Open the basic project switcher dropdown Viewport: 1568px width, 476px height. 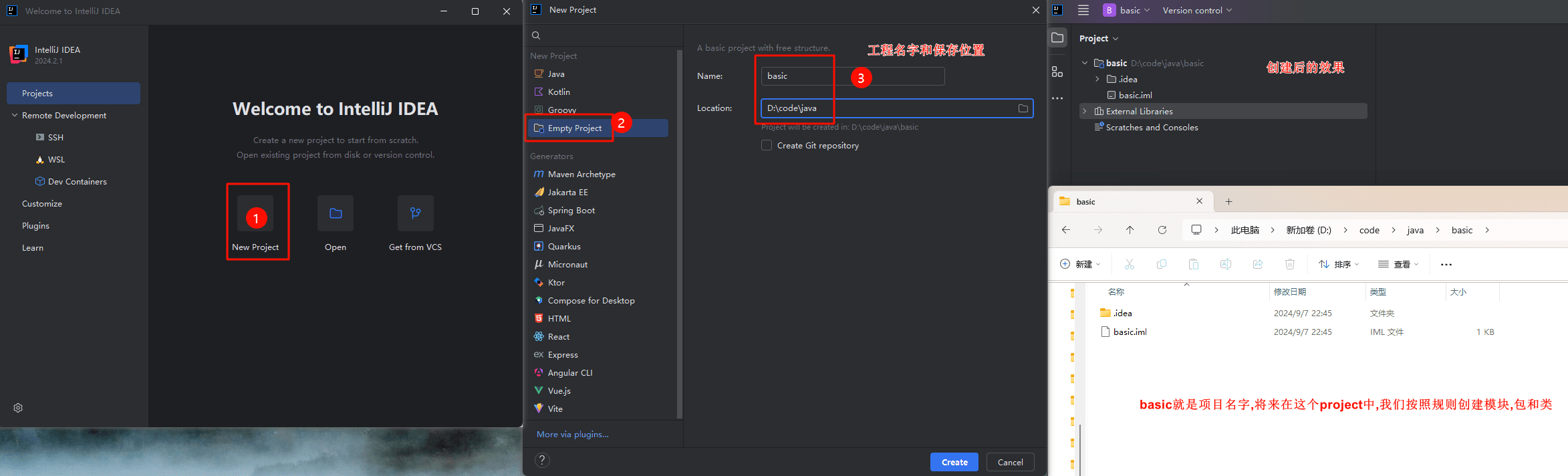[x=1127, y=10]
